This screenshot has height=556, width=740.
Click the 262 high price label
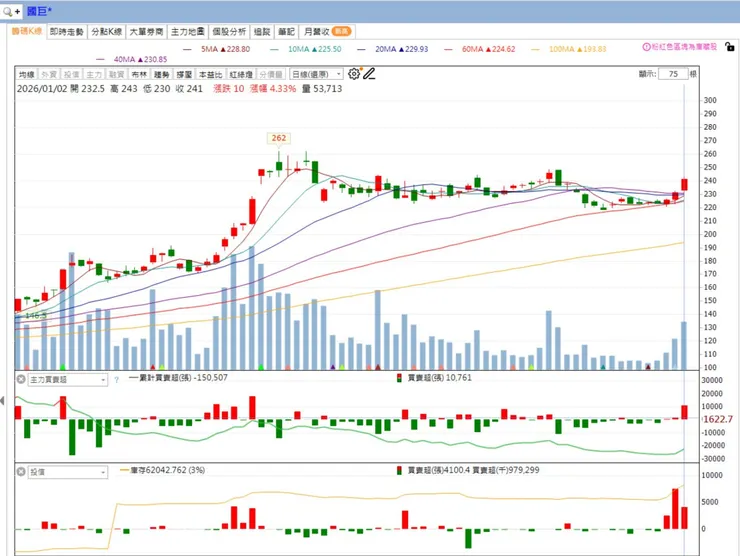tap(278, 138)
